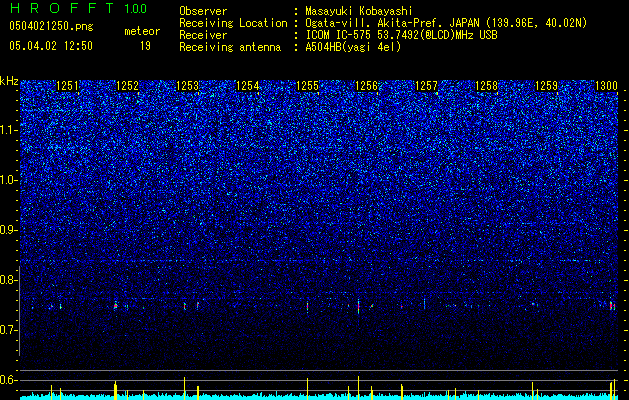Click the 'Observer' field label
Viewport: 629px width, 400px height.
pos(203,11)
